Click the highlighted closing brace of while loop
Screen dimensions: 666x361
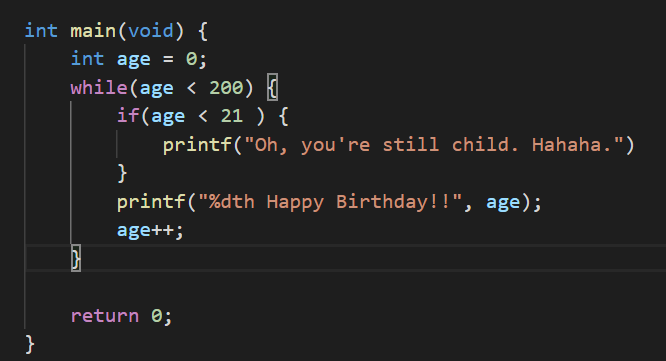pos(76,259)
